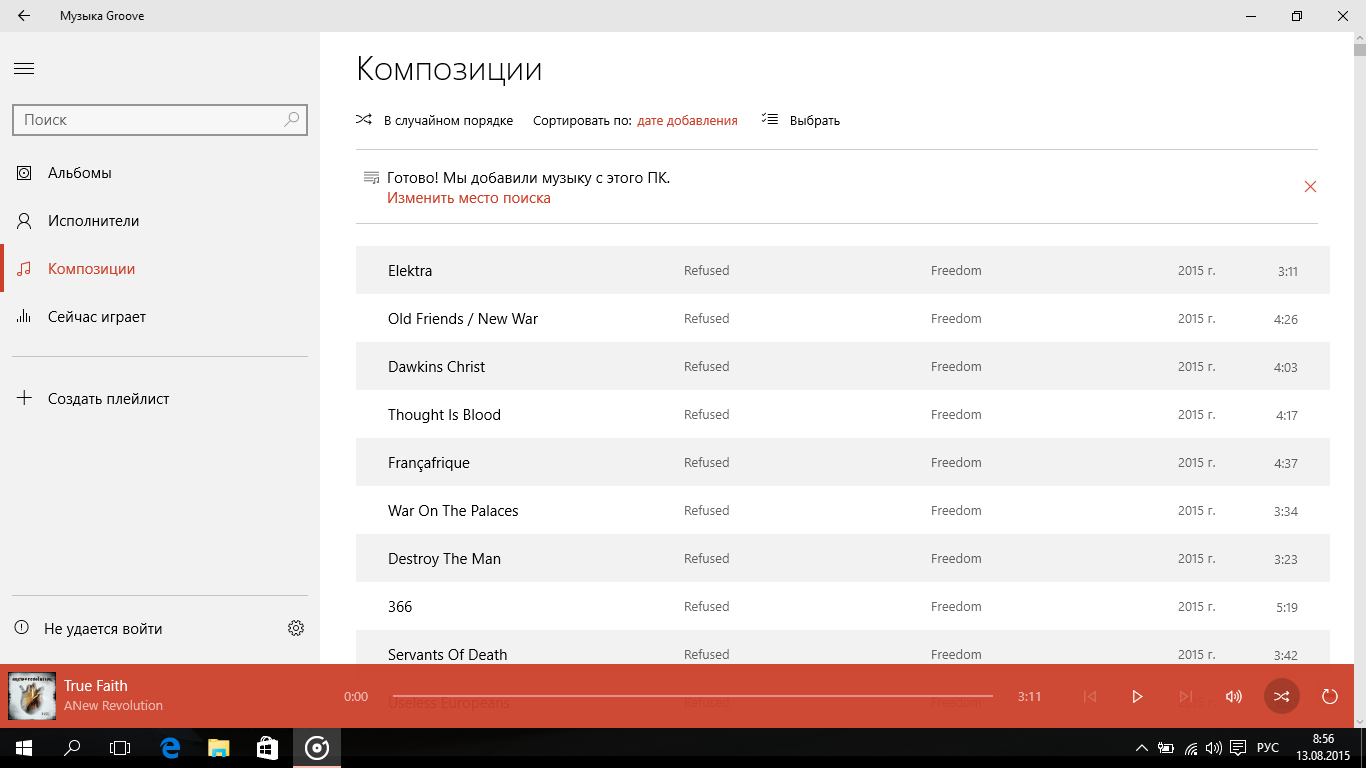The height and width of the screenshot is (768, 1366).
Task: Toggle shuffle in player bar
Action: [1282, 696]
